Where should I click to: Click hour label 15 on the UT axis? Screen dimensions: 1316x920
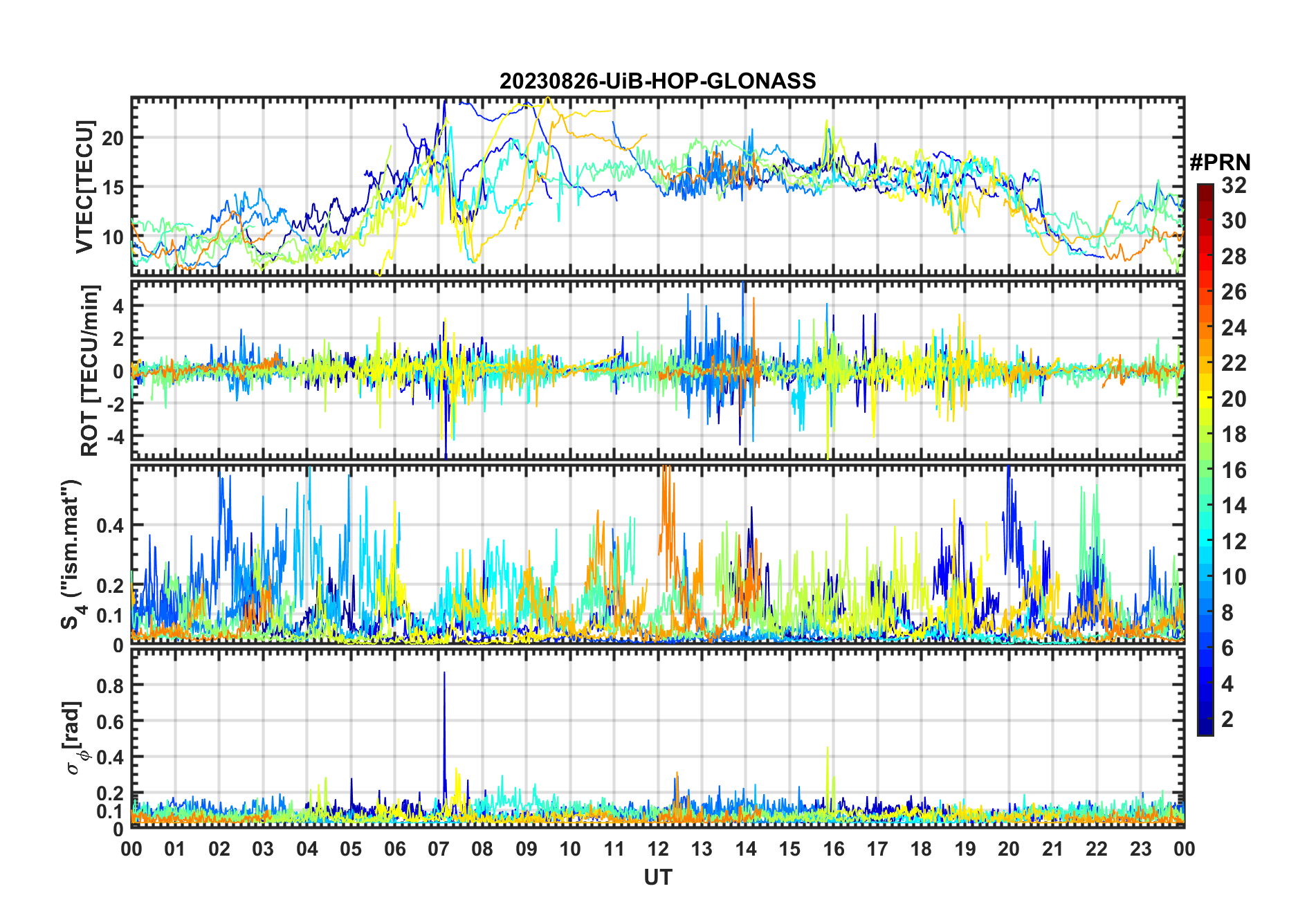(x=789, y=849)
